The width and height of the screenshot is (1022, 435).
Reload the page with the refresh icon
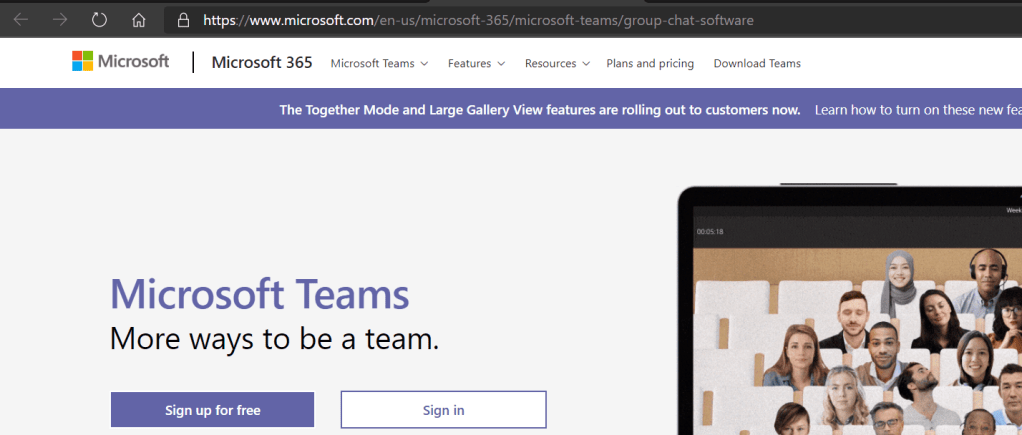tap(99, 20)
